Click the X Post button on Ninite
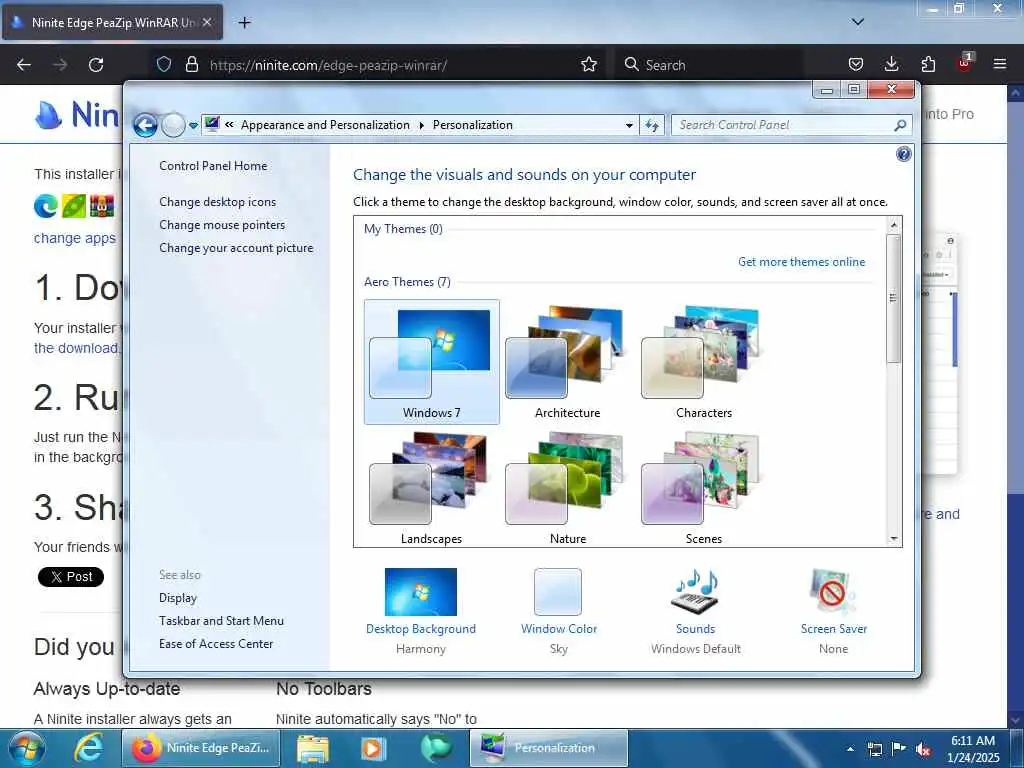 pyautogui.click(x=71, y=577)
